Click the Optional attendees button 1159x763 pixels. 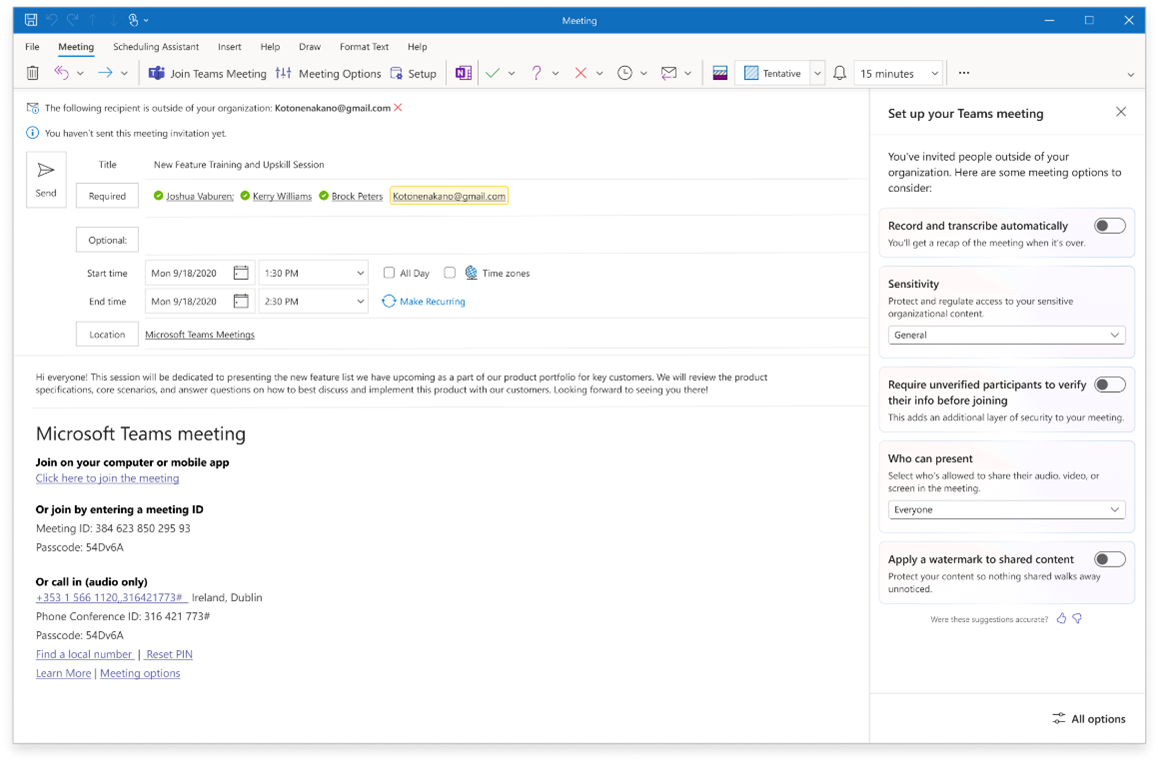click(x=107, y=240)
